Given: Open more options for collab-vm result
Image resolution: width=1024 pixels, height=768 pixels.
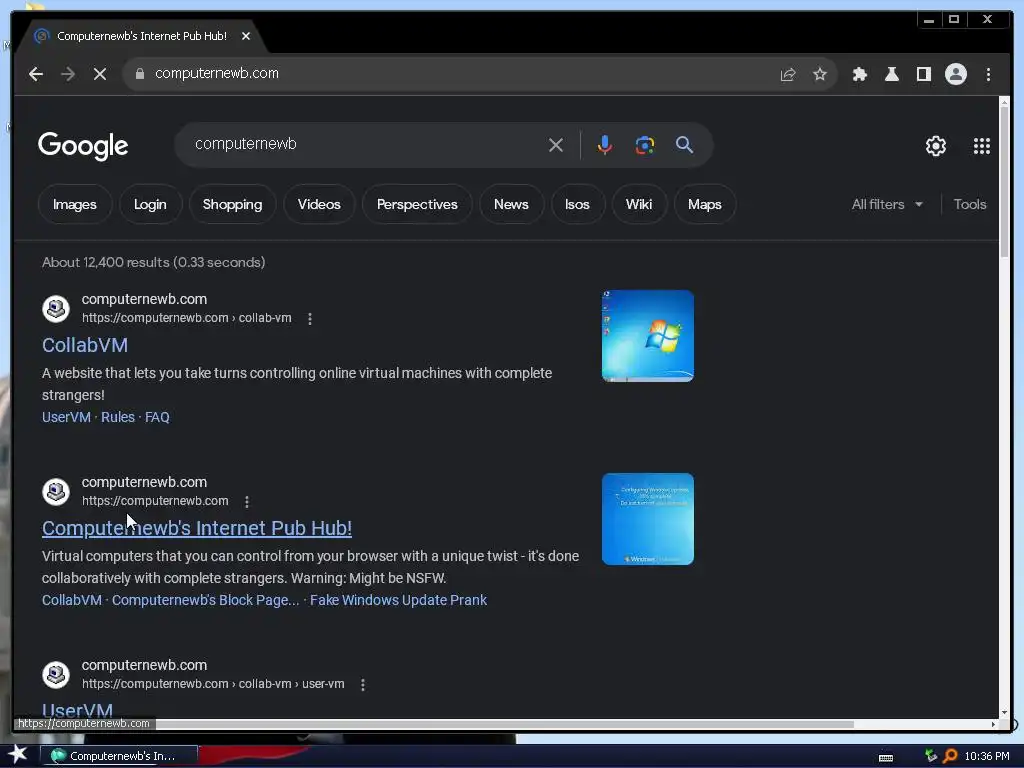Looking at the screenshot, I should [x=310, y=319].
